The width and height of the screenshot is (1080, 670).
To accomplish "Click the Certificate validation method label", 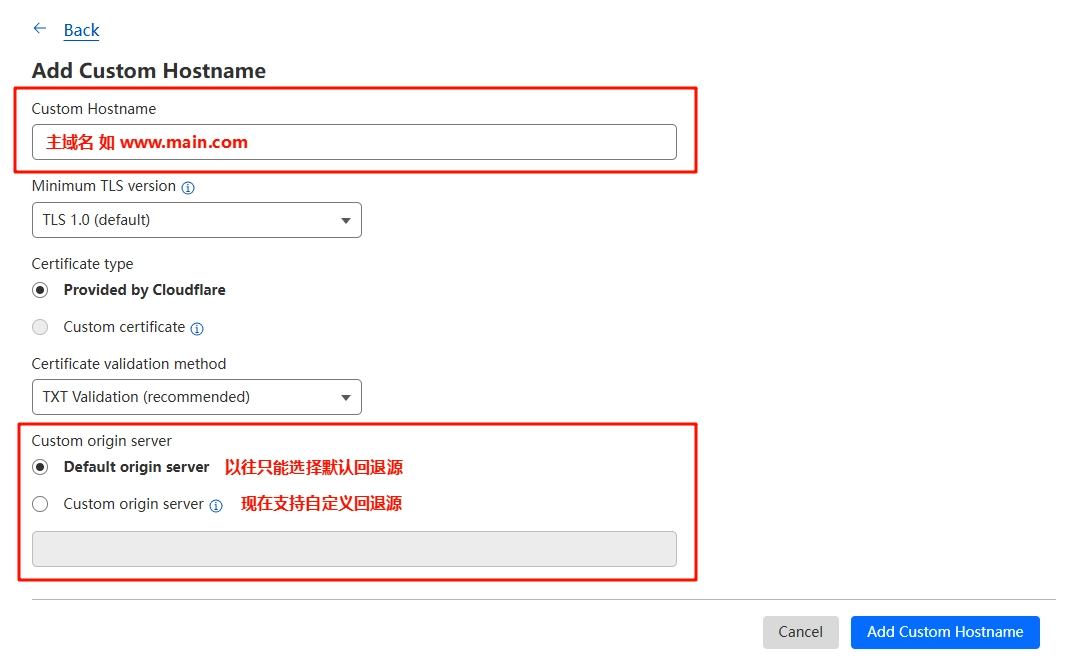I will [x=129, y=364].
